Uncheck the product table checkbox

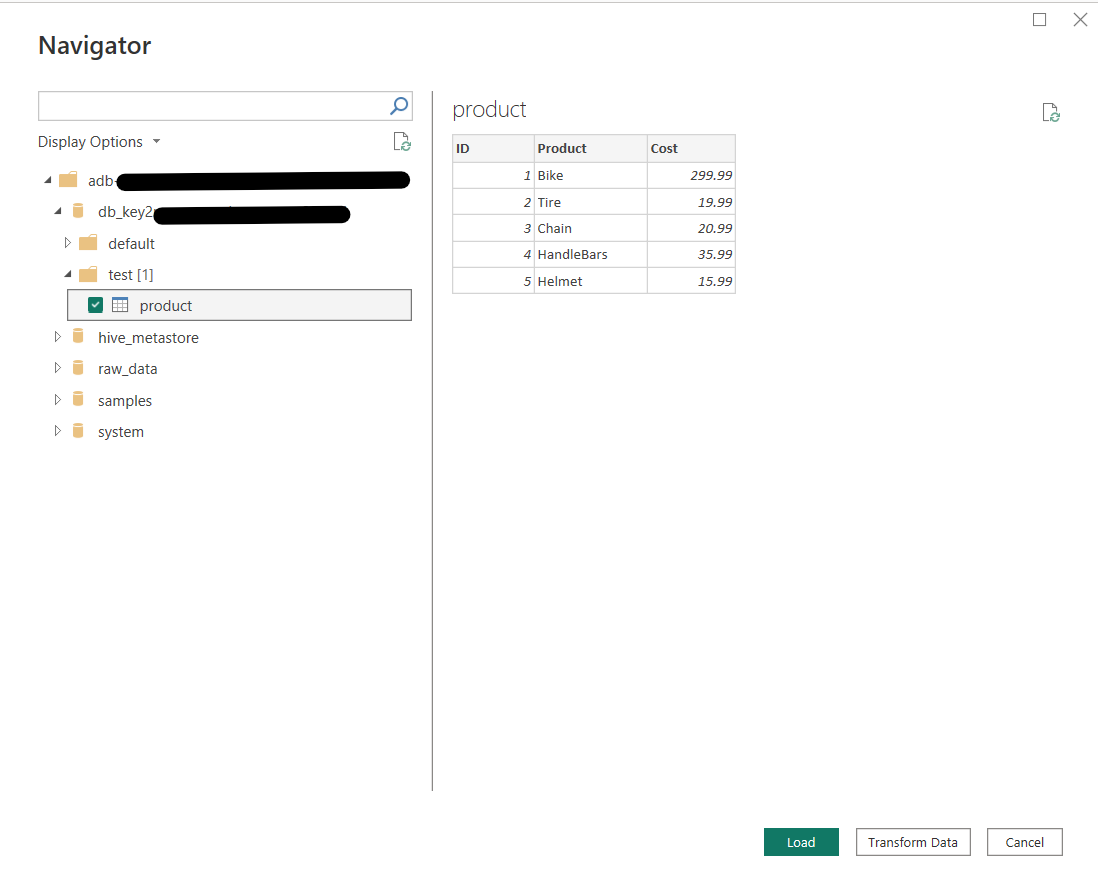pyautogui.click(x=96, y=306)
